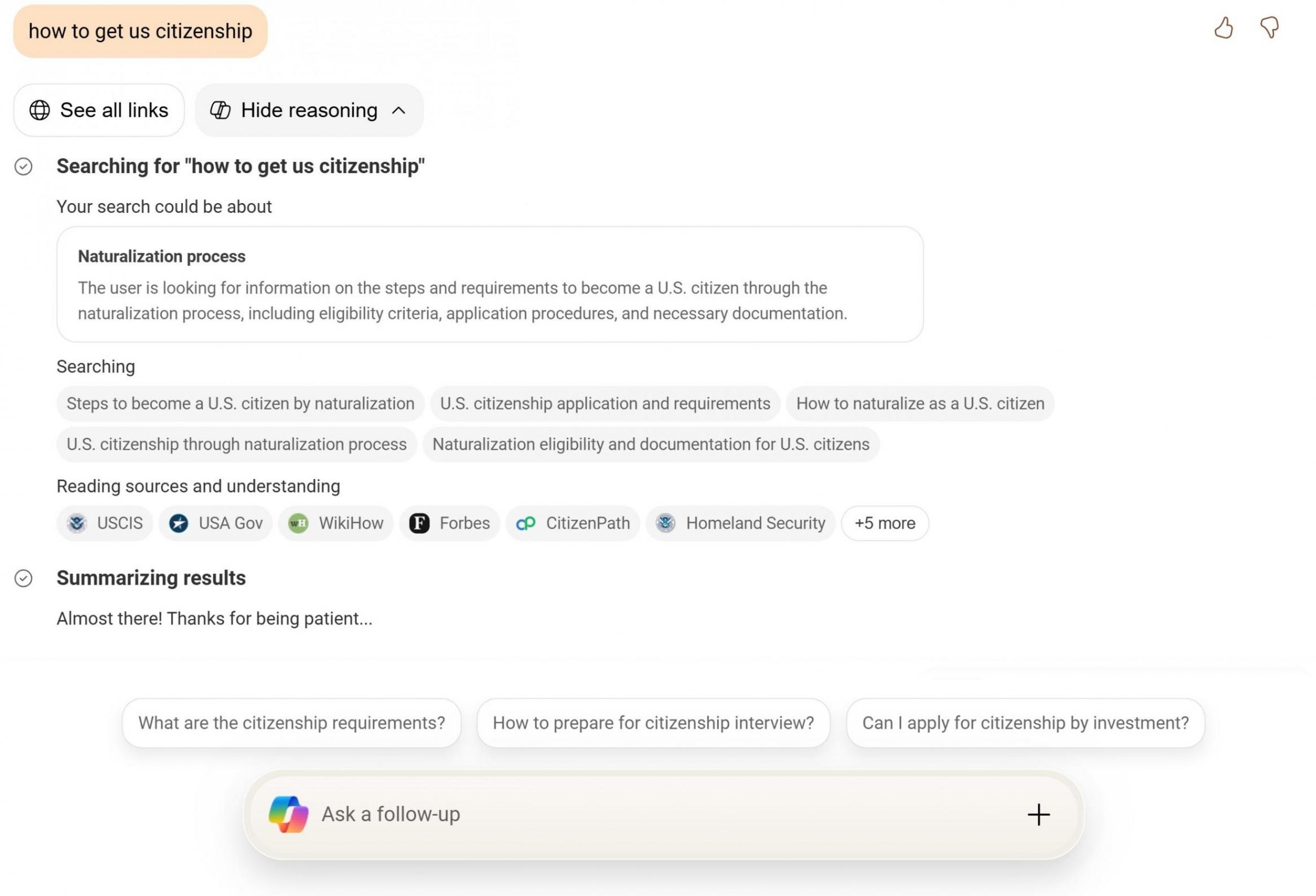Click the Summarizing results check circle

23,578
